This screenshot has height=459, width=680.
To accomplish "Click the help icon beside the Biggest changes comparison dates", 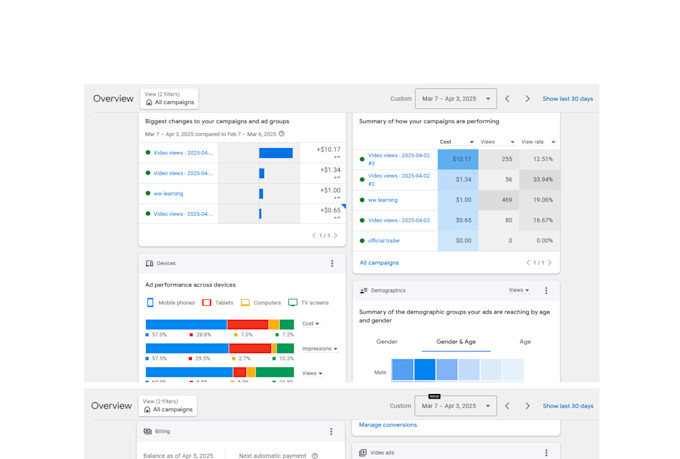I will (x=281, y=134).
